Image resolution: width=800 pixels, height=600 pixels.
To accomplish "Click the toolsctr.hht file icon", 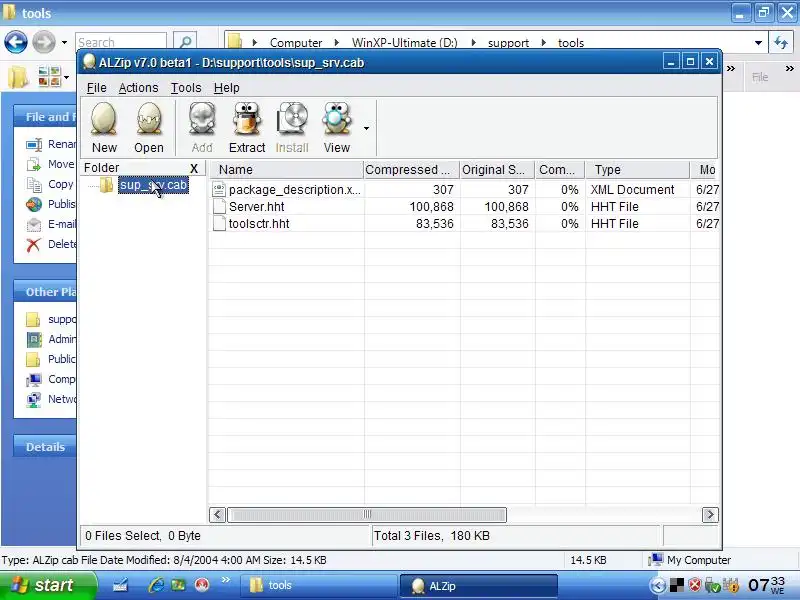I will click(x=219, y=223).
